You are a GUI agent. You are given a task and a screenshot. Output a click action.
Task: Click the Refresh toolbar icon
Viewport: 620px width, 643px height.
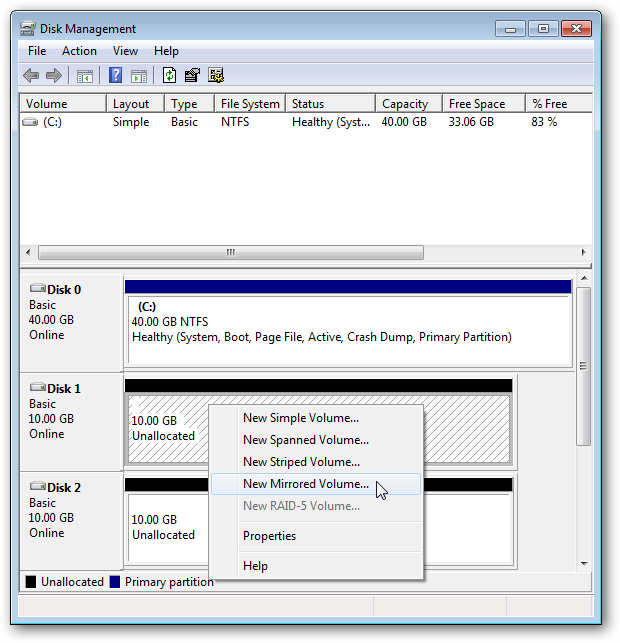click(169, 75)
